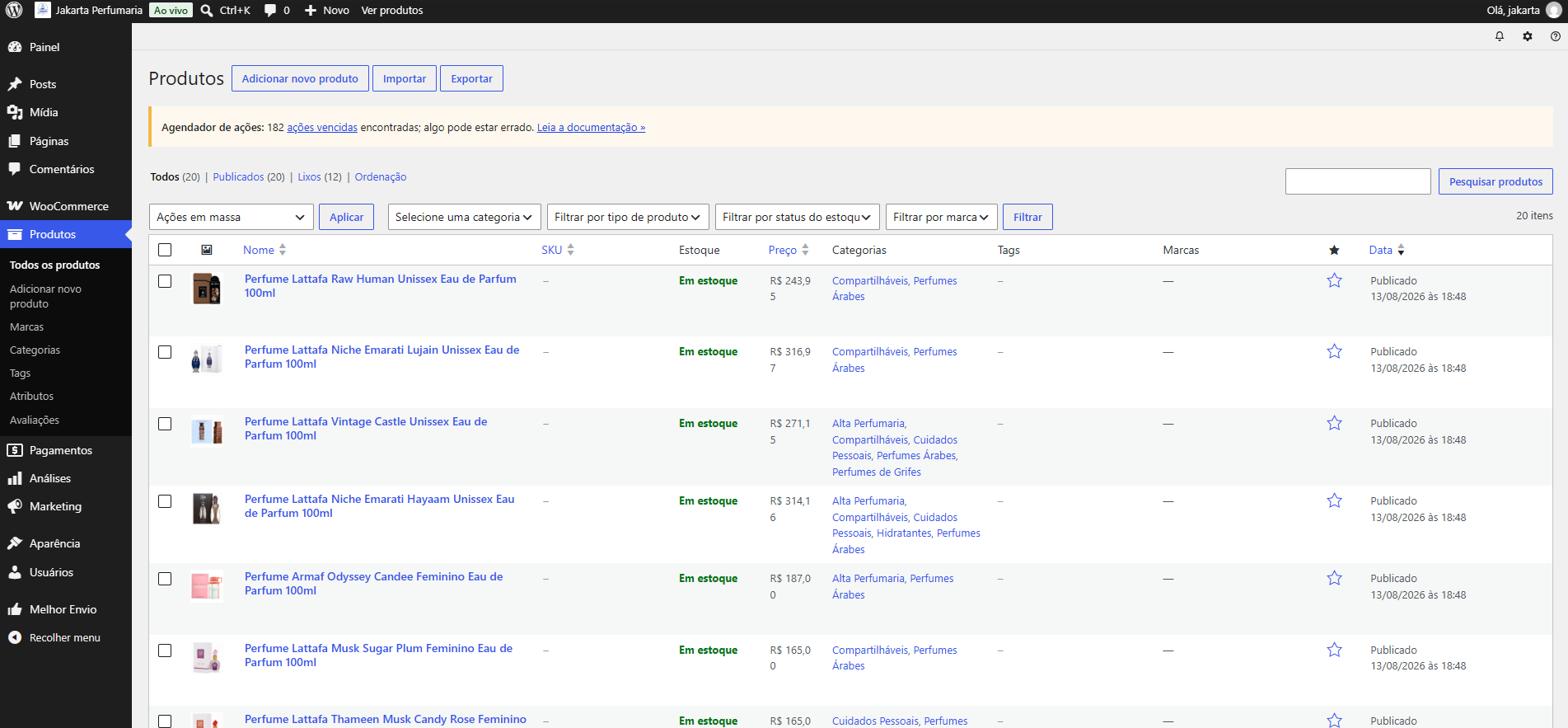
Task: Click the Exportar button
Action: (471, 78)
